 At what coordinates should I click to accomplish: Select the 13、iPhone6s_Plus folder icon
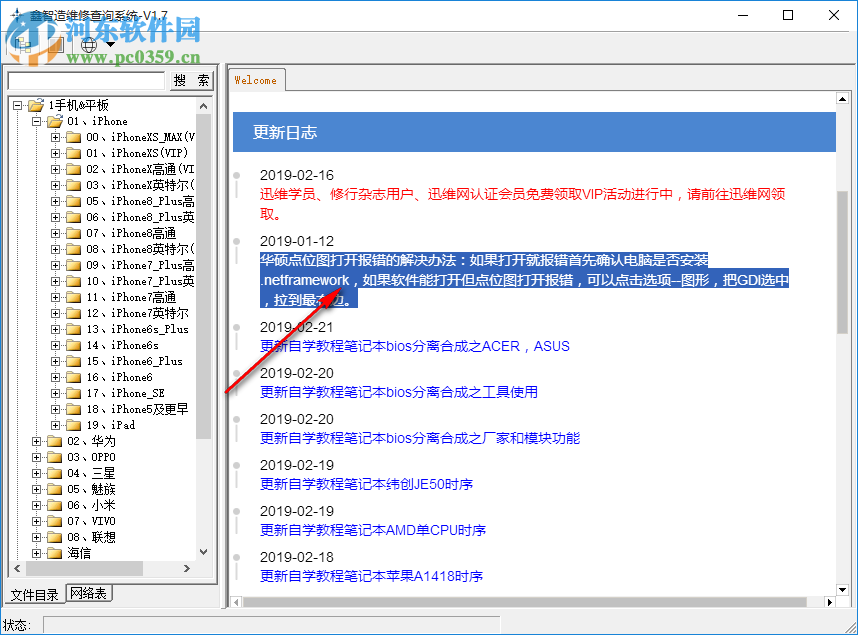tap(73, 329)
